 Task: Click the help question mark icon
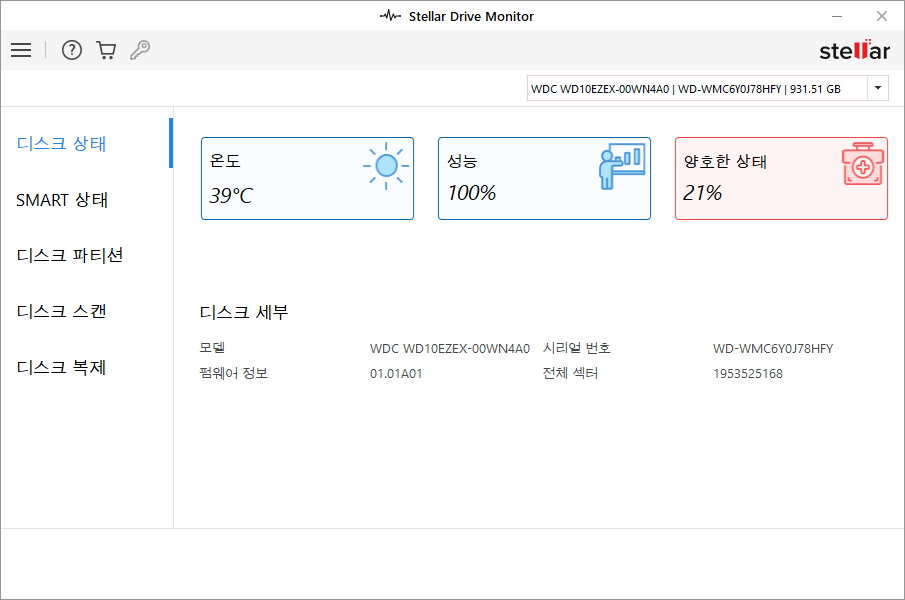tap(71, 50)
